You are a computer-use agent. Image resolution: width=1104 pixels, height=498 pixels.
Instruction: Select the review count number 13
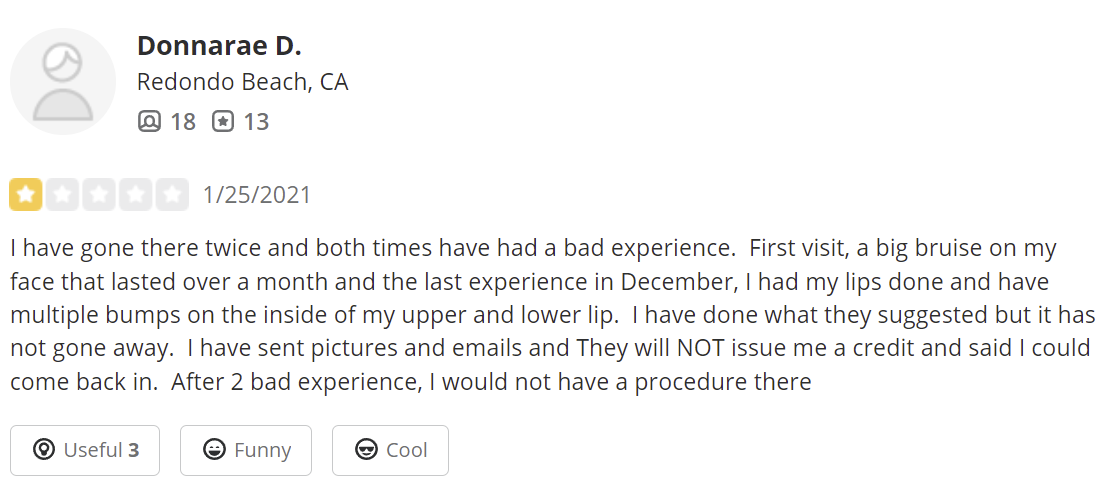(x=257, y=122)
